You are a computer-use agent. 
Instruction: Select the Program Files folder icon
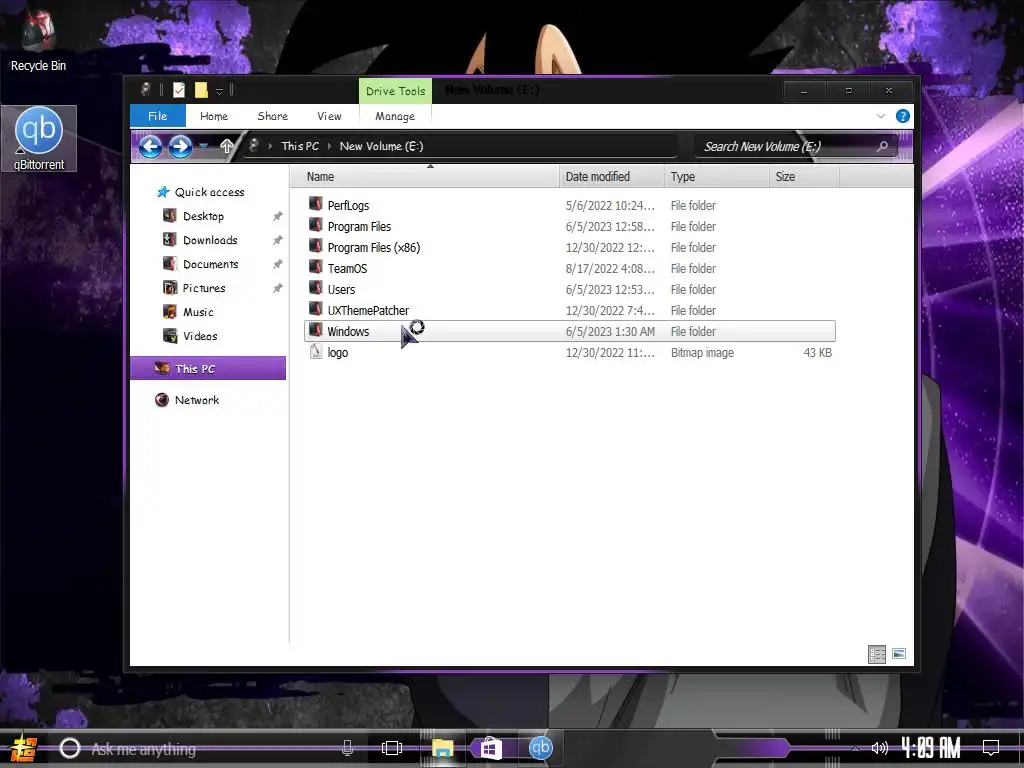pos(316,226)
